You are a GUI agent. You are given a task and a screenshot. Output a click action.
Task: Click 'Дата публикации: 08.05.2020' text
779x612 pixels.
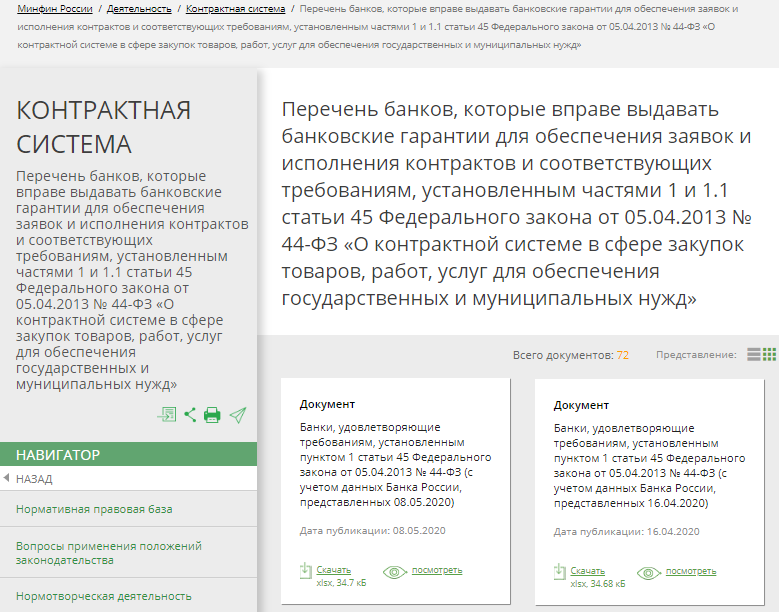373,531
